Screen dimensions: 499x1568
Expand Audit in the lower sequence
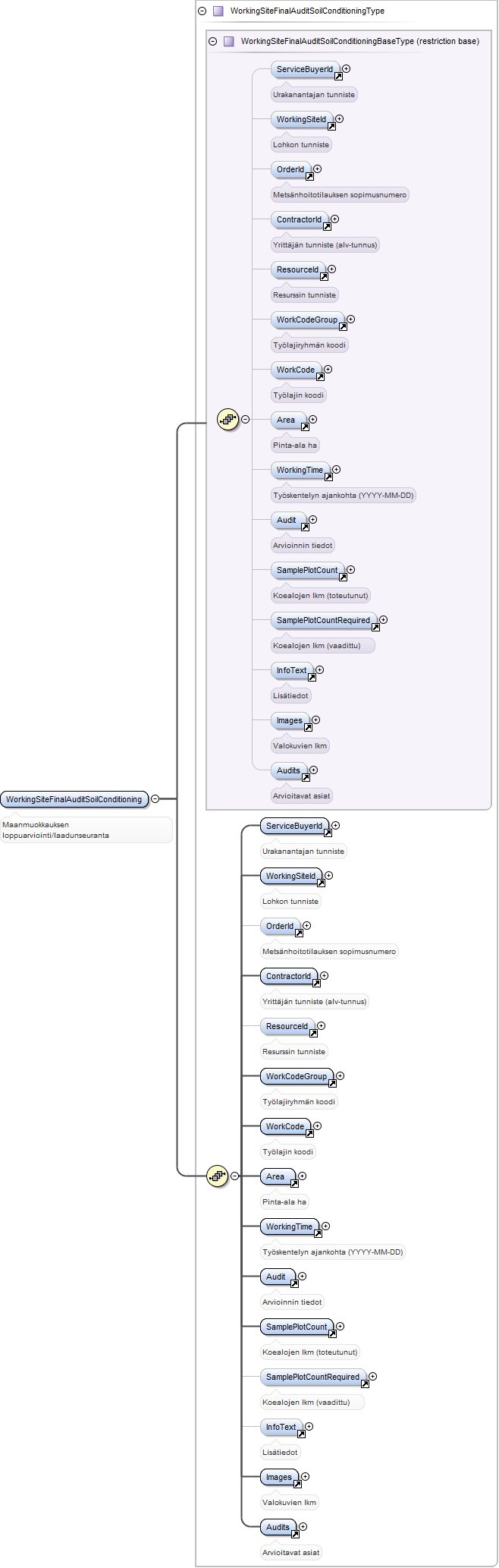click(x=303, y=1277)
